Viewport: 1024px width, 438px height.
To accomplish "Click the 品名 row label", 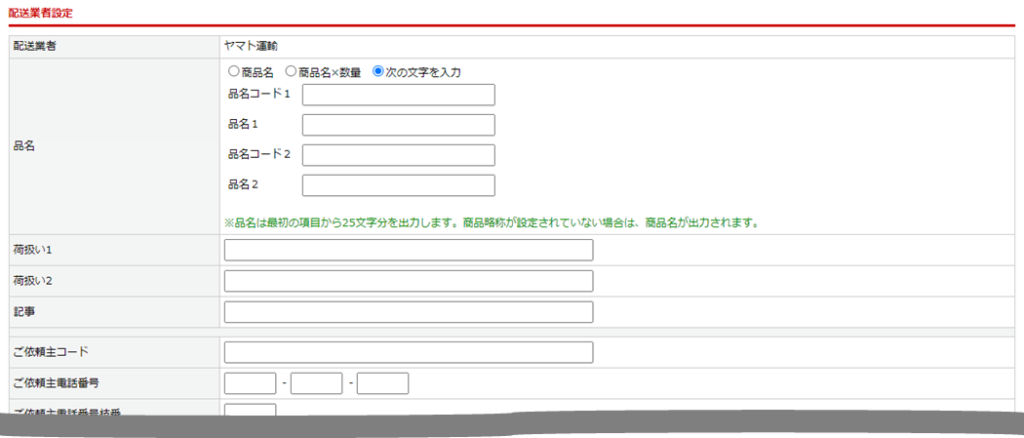I will click(24, 146).
